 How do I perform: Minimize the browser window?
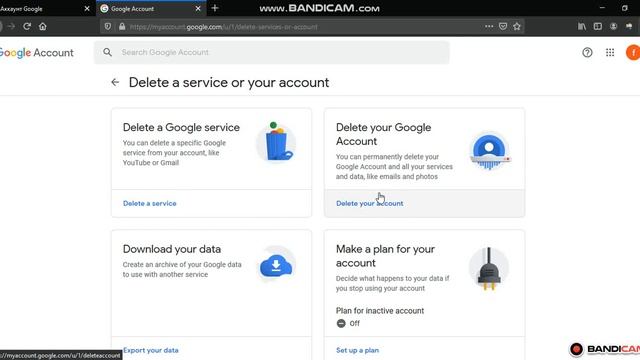click(x=602, y=8)
